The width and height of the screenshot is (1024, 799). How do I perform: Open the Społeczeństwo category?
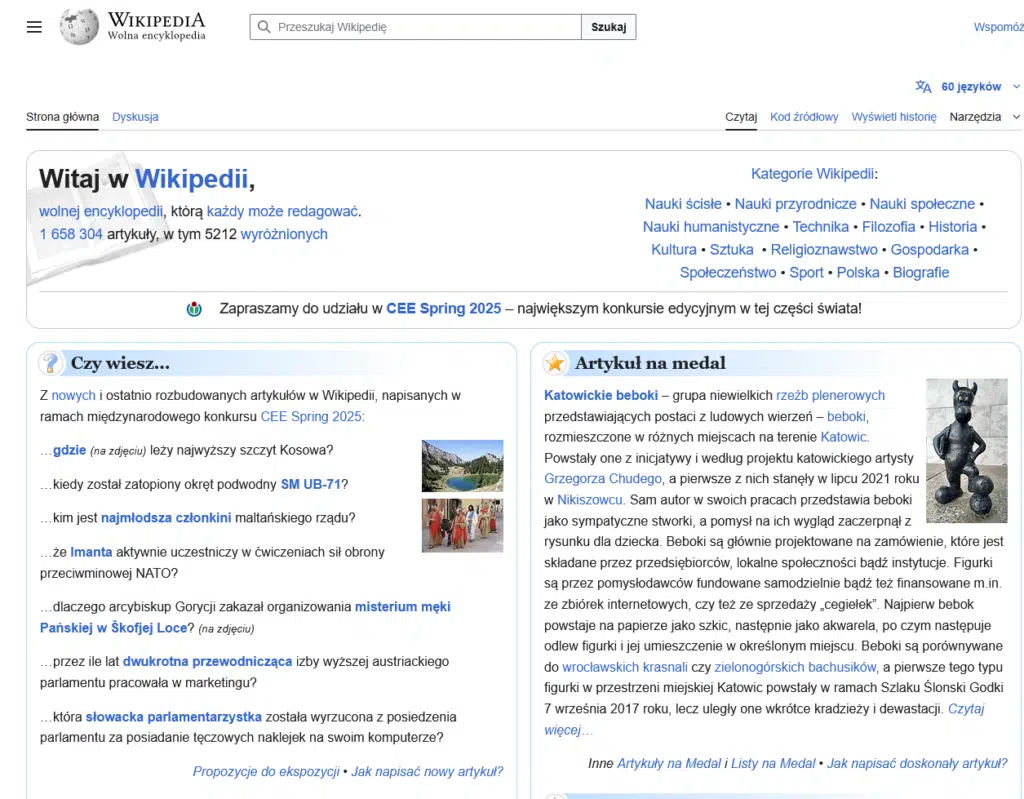(x=728, y=272)
